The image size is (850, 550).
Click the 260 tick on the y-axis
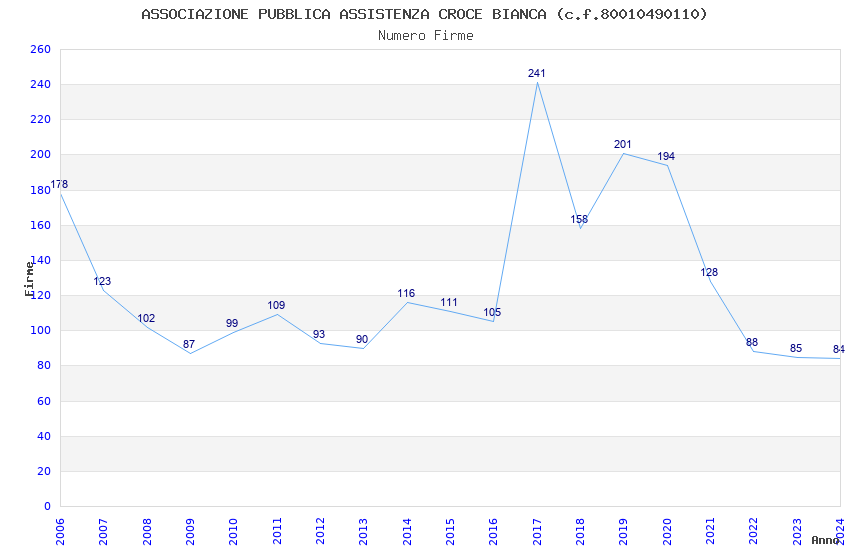click(41, 49)
